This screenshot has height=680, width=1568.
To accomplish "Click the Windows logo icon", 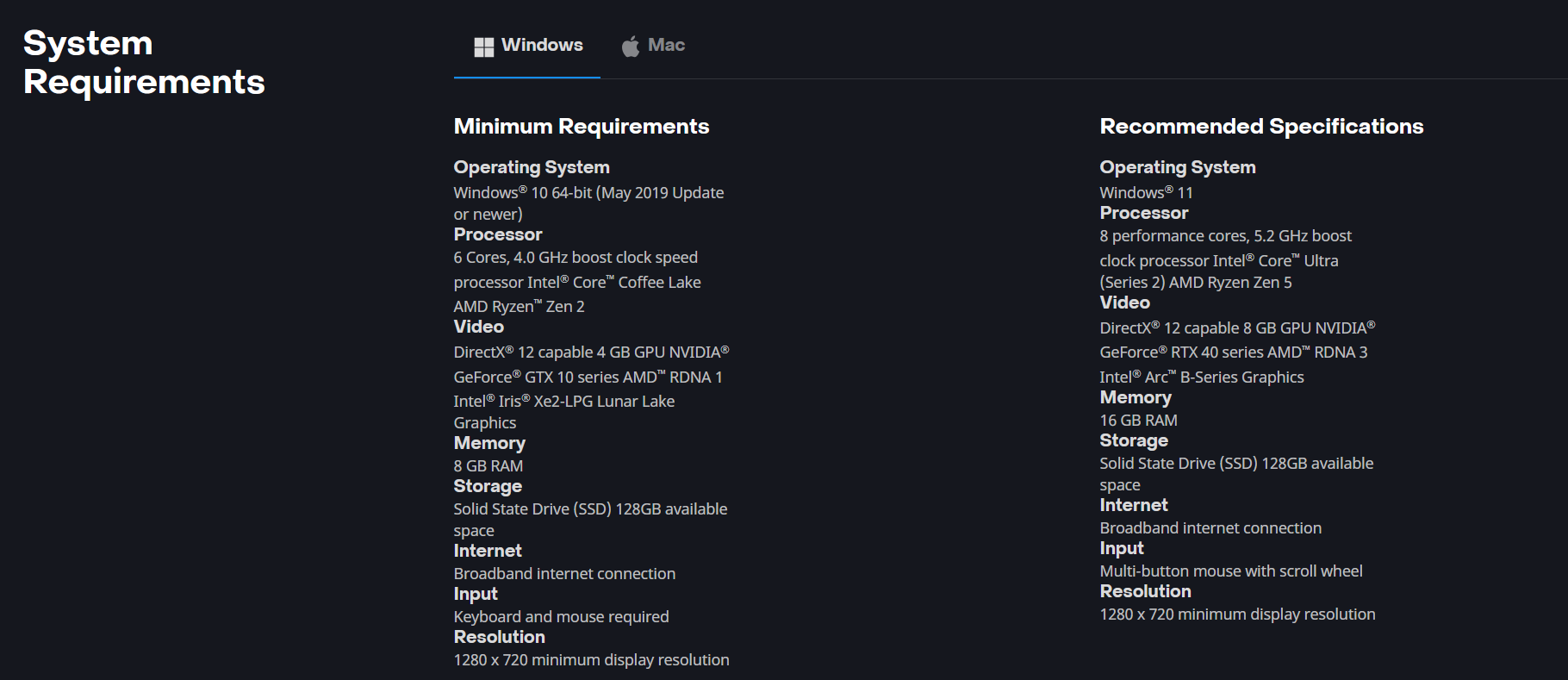I will pyautogui.click(x=483, y=47).
